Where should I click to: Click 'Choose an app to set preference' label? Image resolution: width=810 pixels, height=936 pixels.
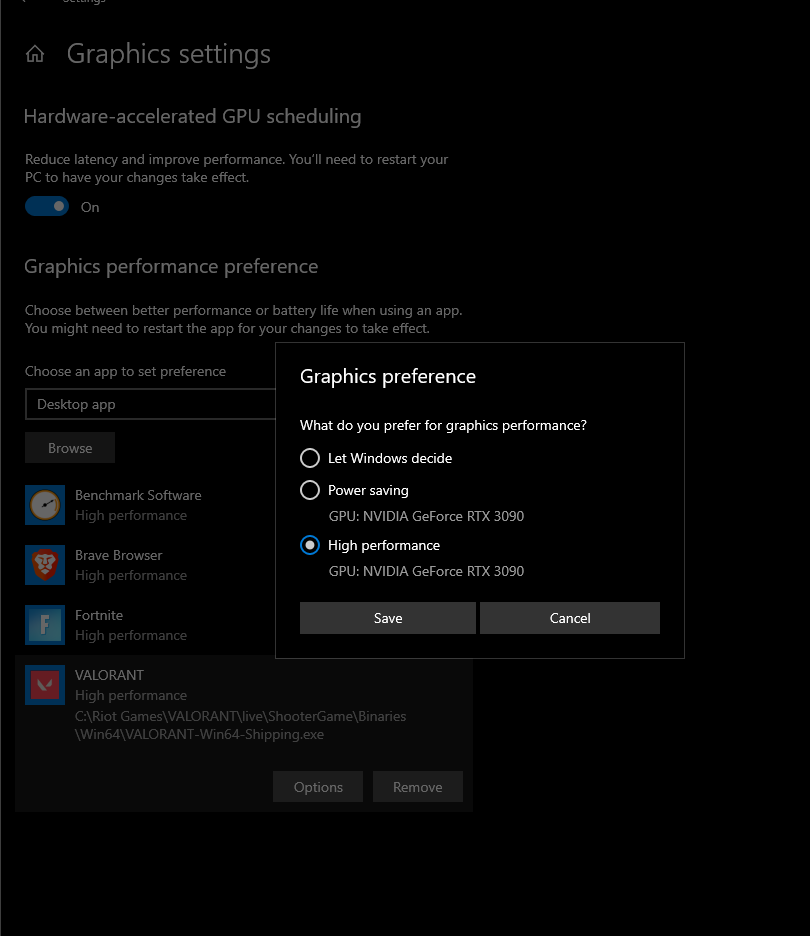(125, 371)
